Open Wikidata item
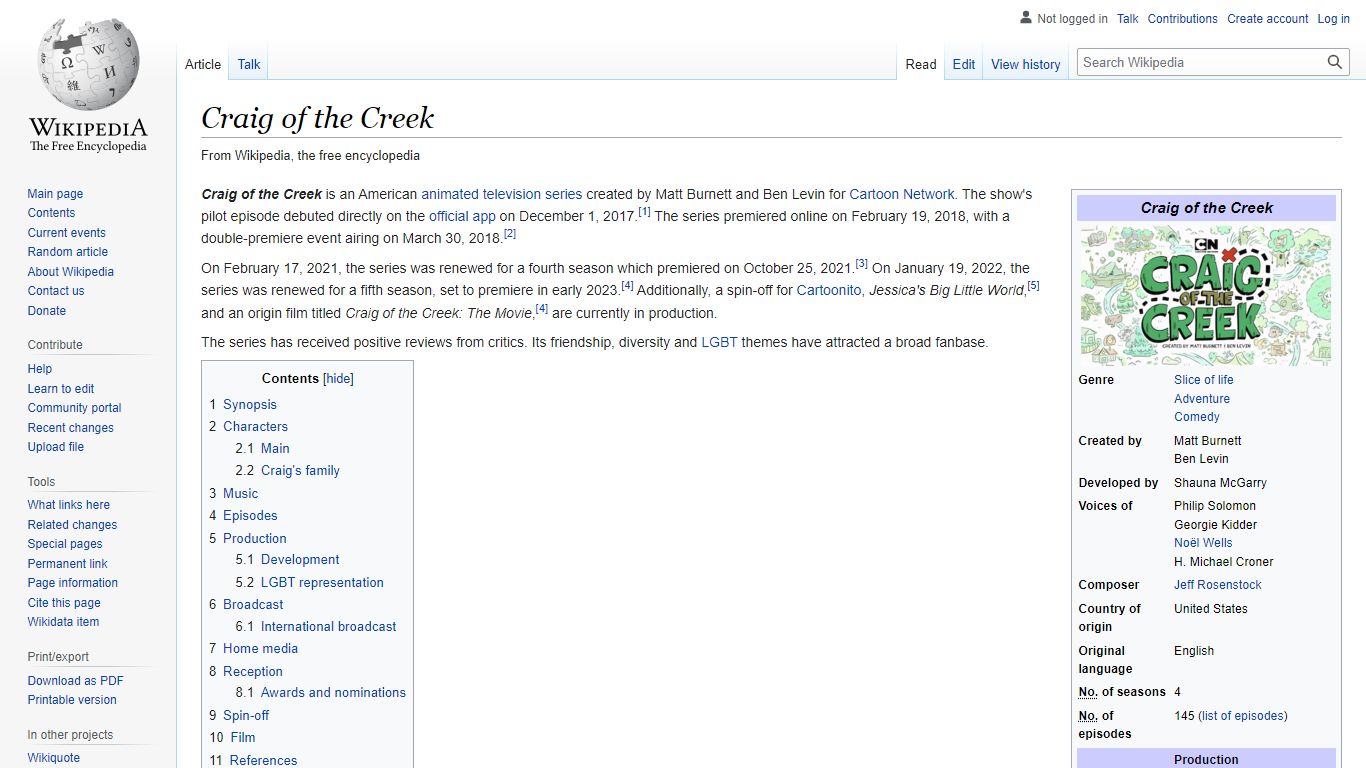 (x=63, y=622)
